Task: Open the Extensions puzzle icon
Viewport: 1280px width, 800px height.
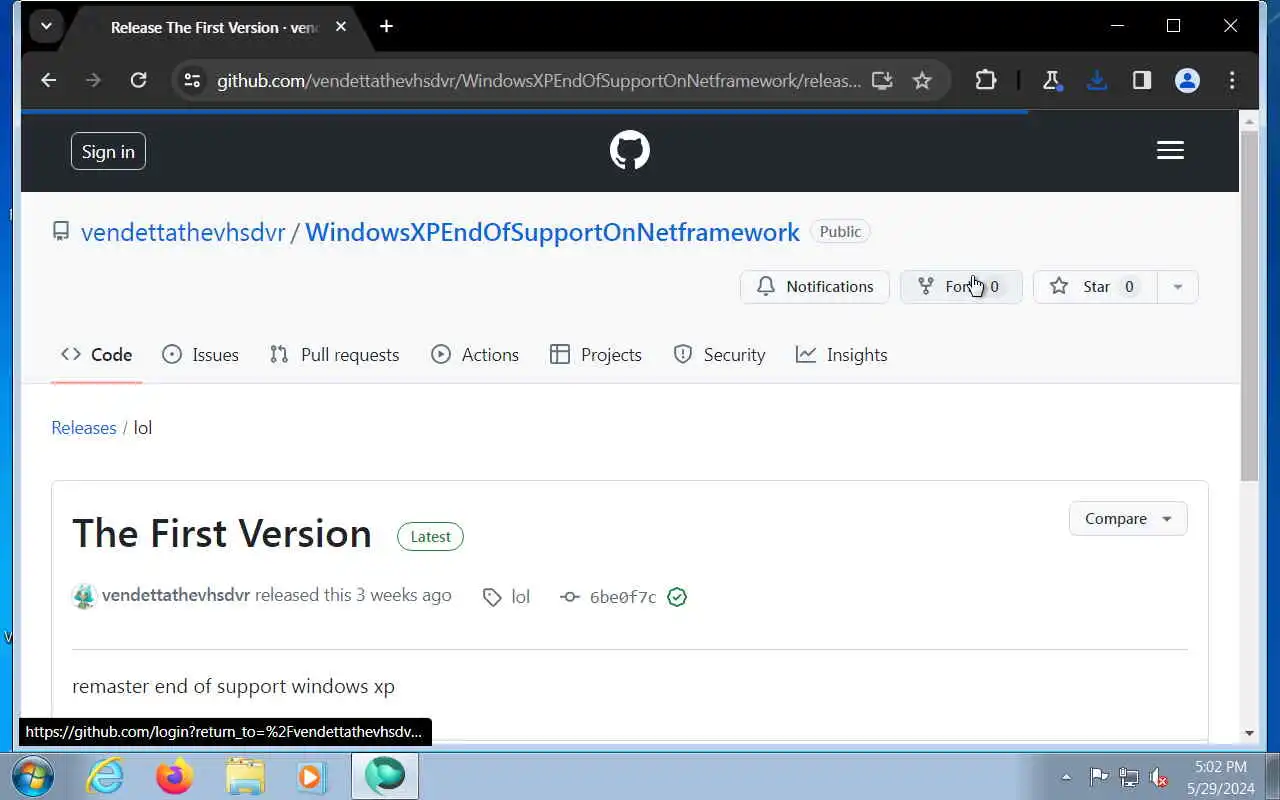Action: point(986,80)
